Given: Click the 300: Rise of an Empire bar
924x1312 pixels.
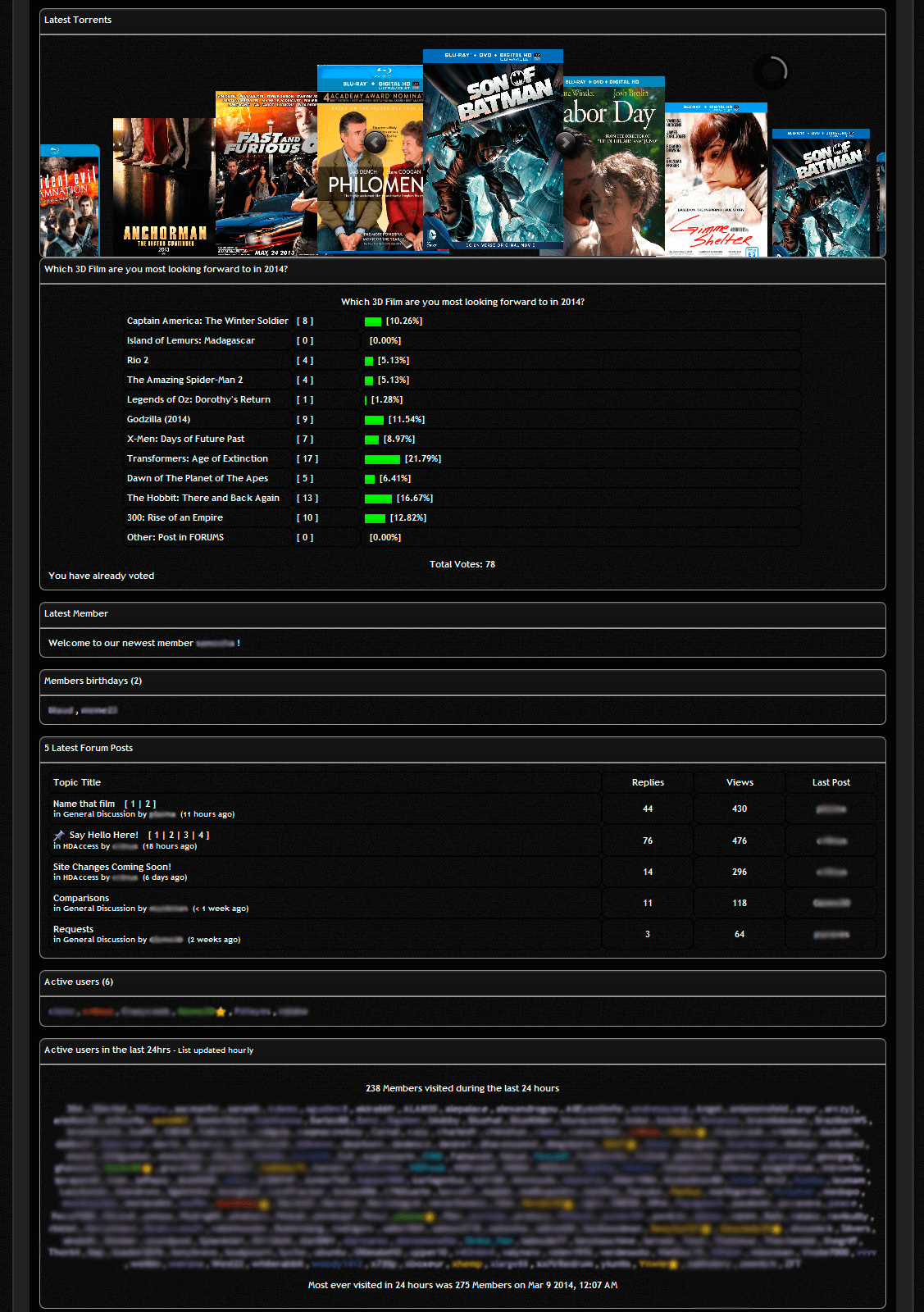Looking at the screenshot, I should [375, 518].
